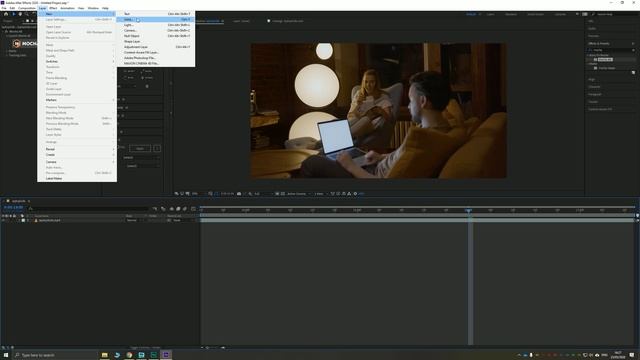This screenshot has width=640, height=360.
Task: Click the Primary Viewer icon
Action: pos(182,193)
